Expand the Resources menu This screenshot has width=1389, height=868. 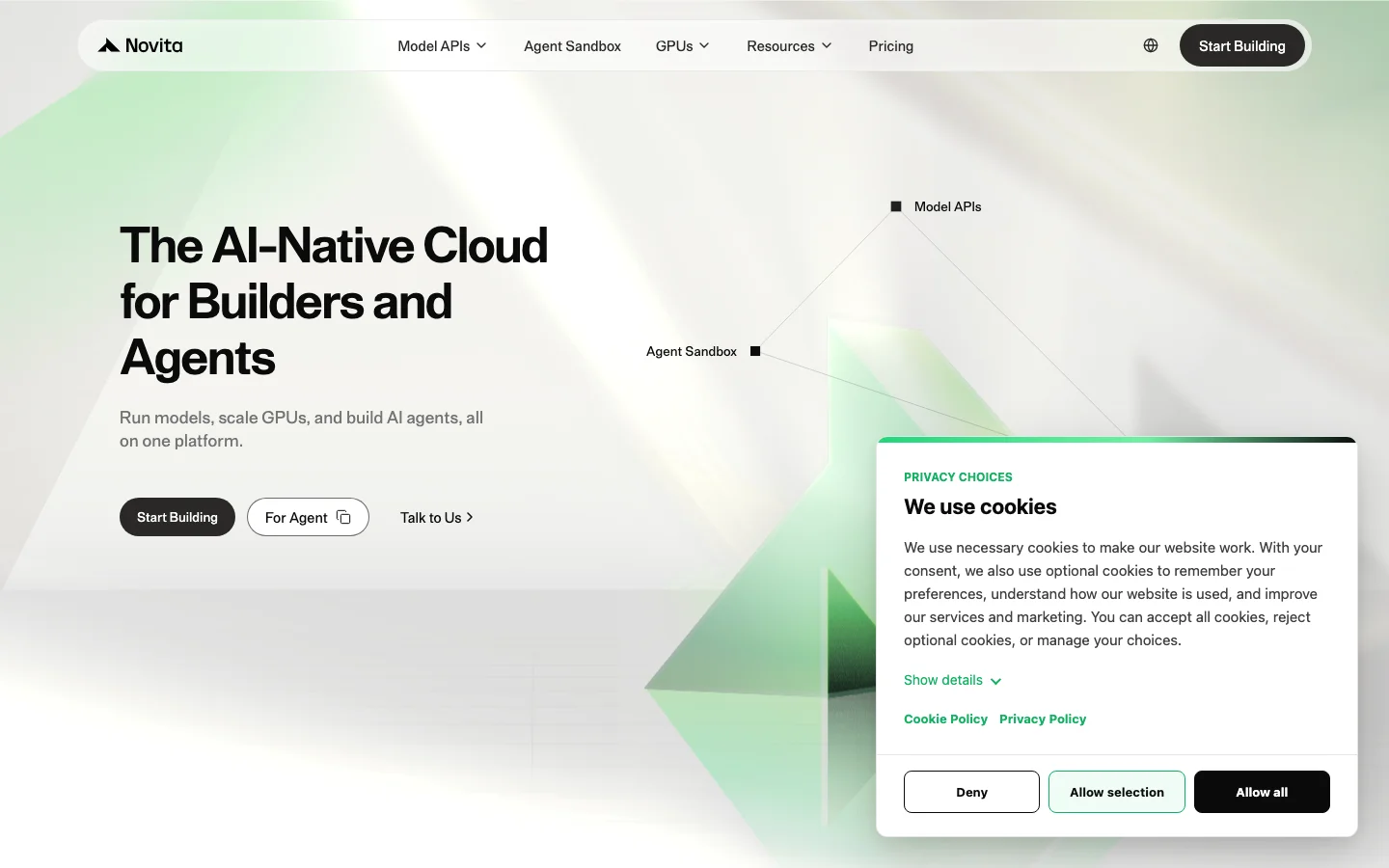(789, 45)
